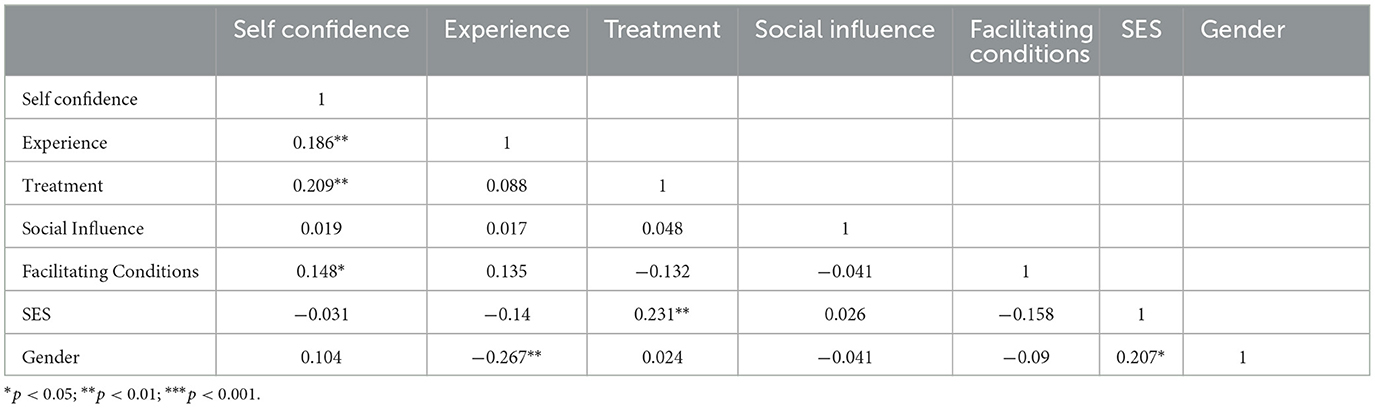
Task: Click the Treatment column header
Action: pyautogui.click(x=662, y=30)
